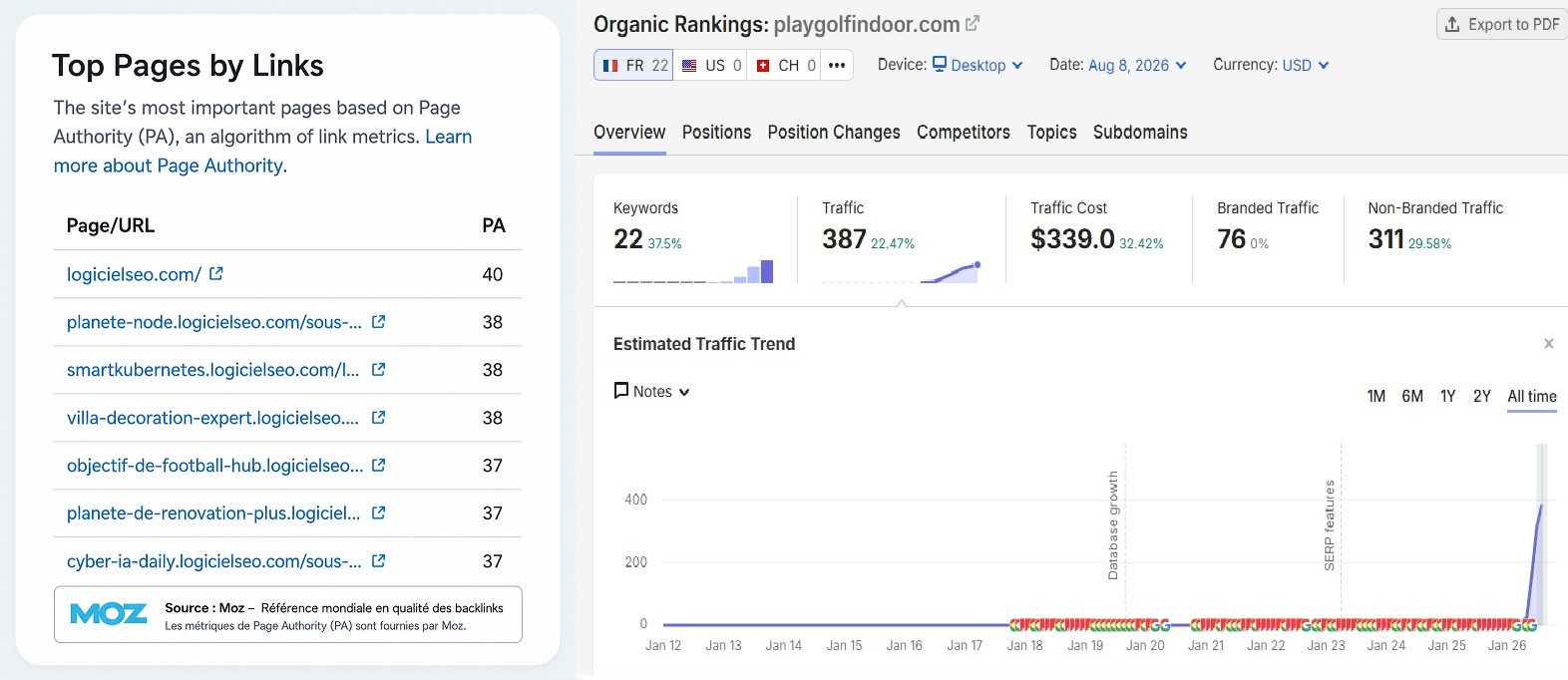1568x680 pixels.
Task: Click the Traffic value 387
Action: tap(844, 239)
